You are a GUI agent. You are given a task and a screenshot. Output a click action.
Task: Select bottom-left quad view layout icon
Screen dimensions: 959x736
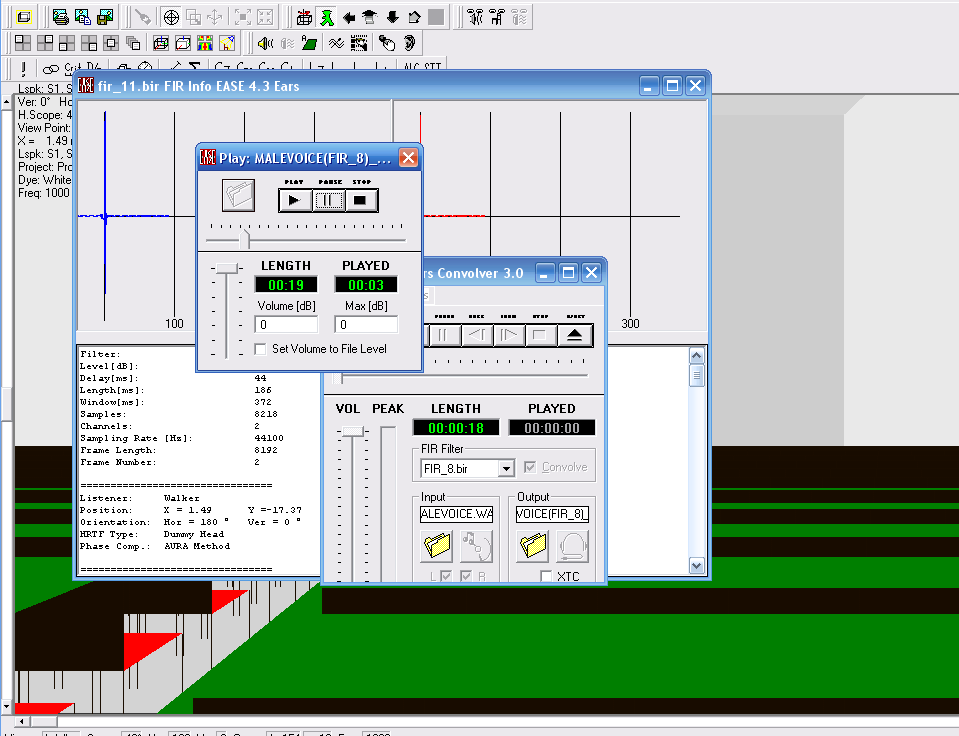point(67,43)
